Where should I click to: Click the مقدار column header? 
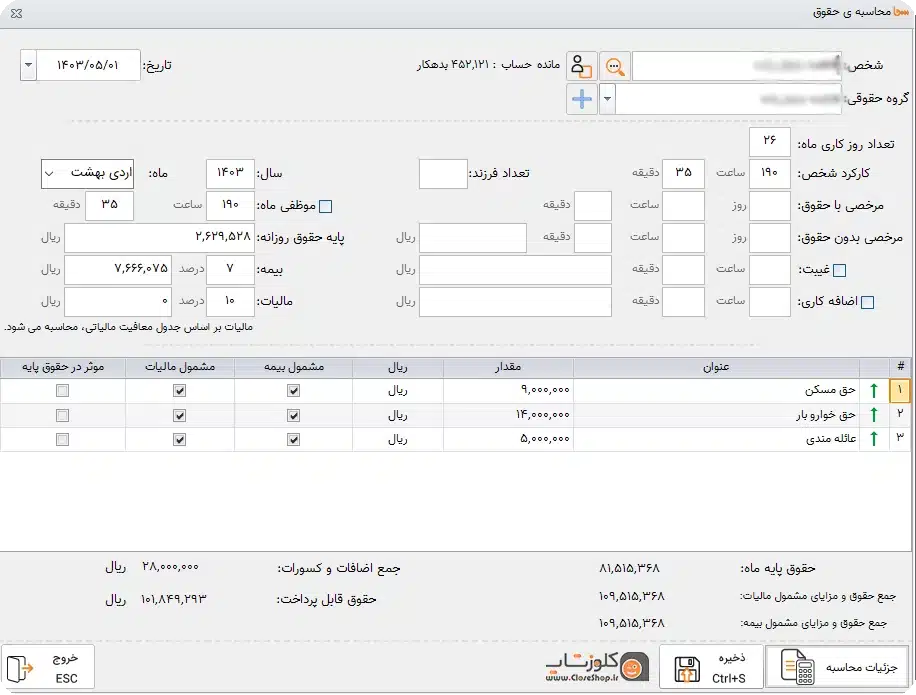coord(508,367)
